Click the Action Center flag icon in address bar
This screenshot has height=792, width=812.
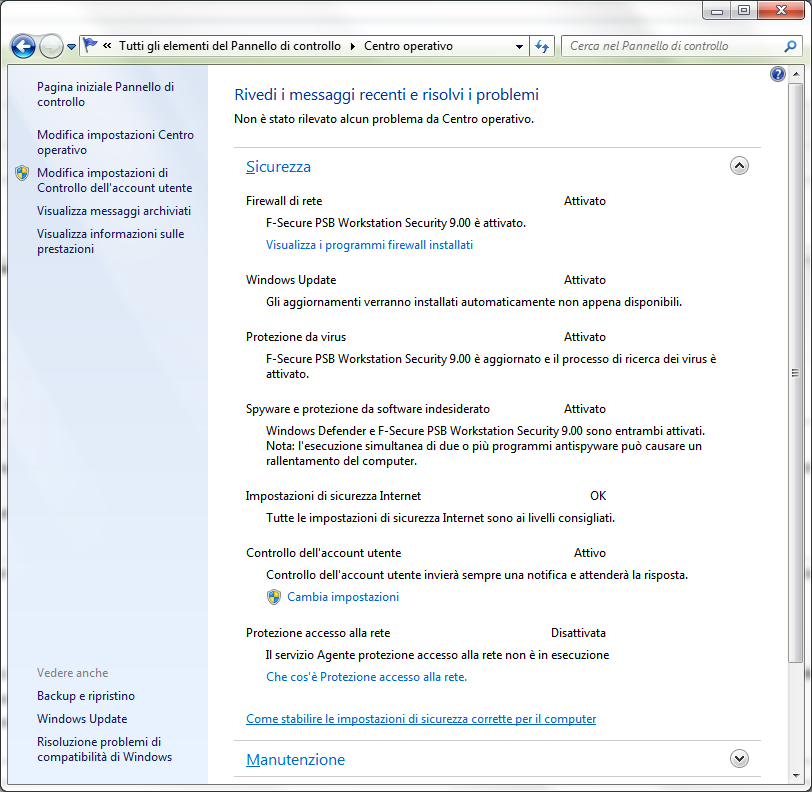90,46
